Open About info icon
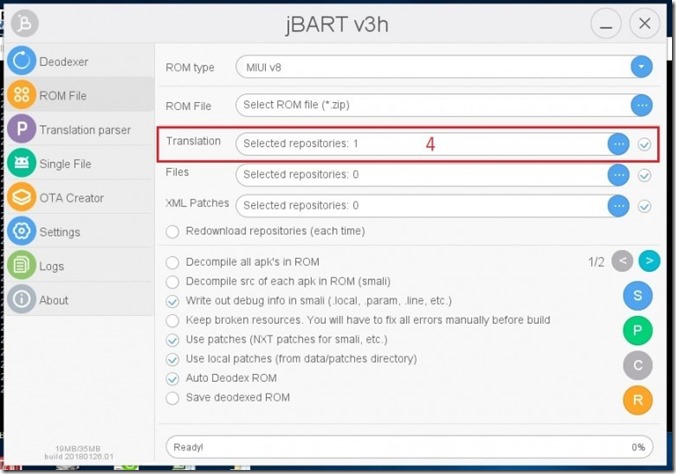The height and width of the screenshot is (474, 676). (x=22, y=299)
